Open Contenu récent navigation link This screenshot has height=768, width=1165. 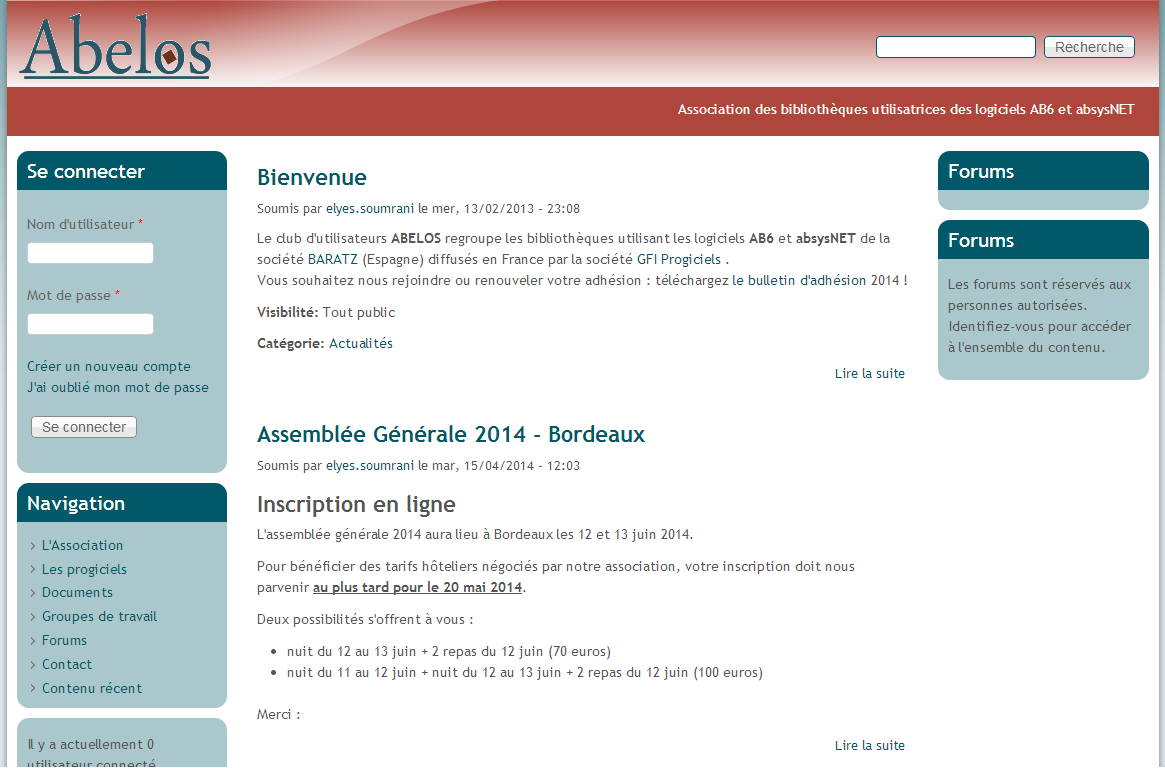coord(91,688)
